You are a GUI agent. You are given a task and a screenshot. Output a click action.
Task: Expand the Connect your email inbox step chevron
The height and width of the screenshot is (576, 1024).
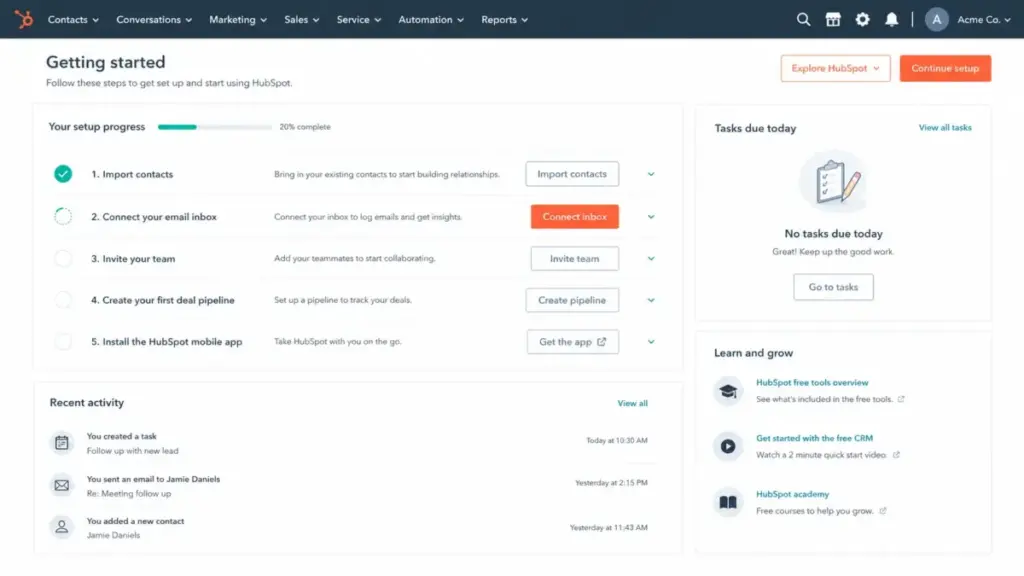(x=651, y=217)
